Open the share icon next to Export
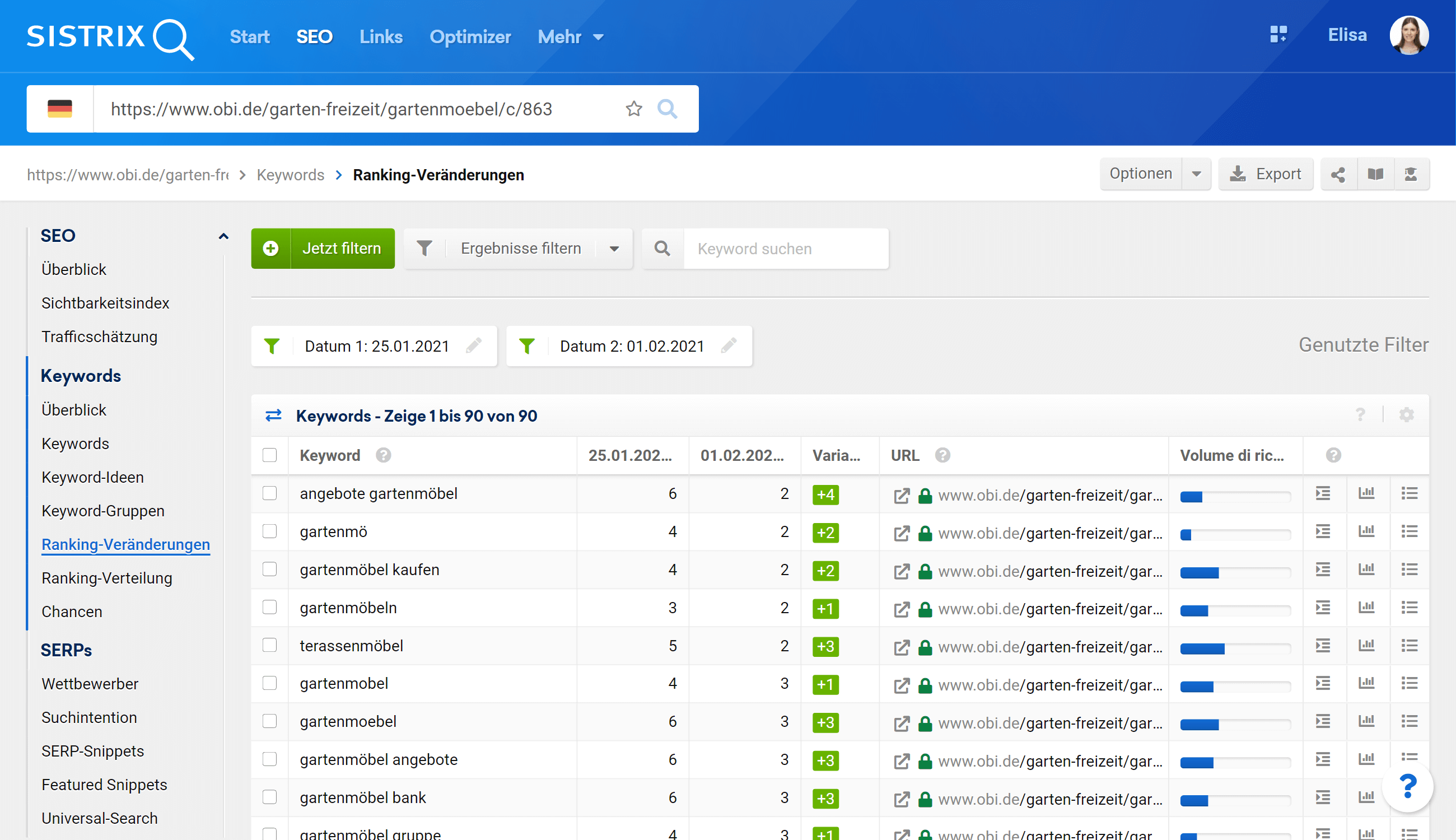The height and width of the screenshot is (840, 1456). [1338, 174]
